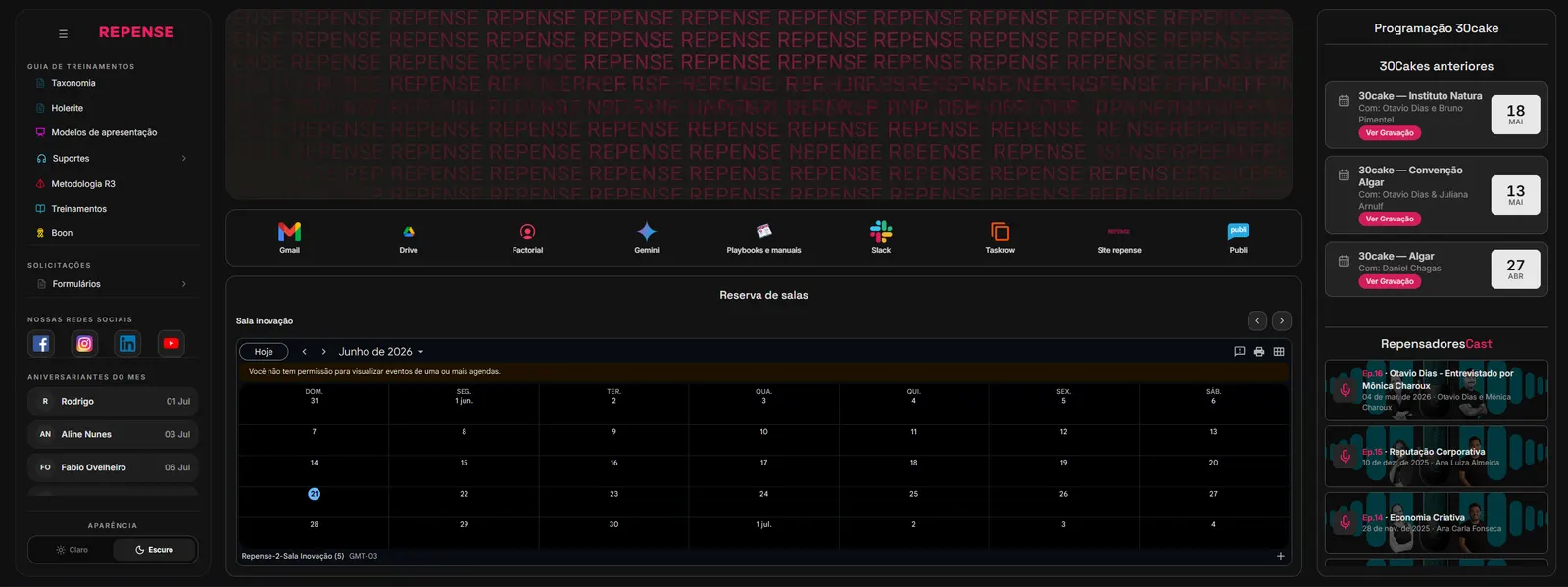Open Modelos de apresentação in sidebar
Screen dimensions: 1568x587
(x=104, y=132)
